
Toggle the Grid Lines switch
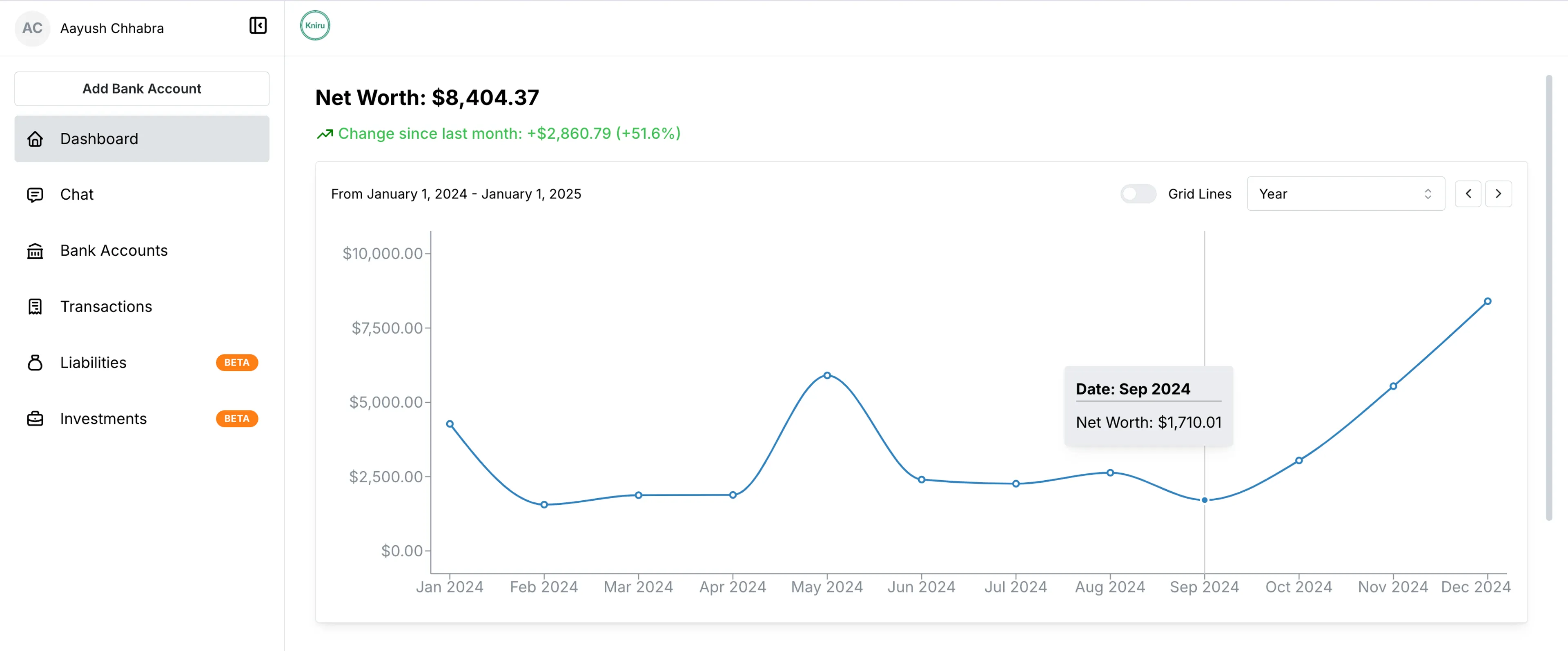click(1138, 194)
